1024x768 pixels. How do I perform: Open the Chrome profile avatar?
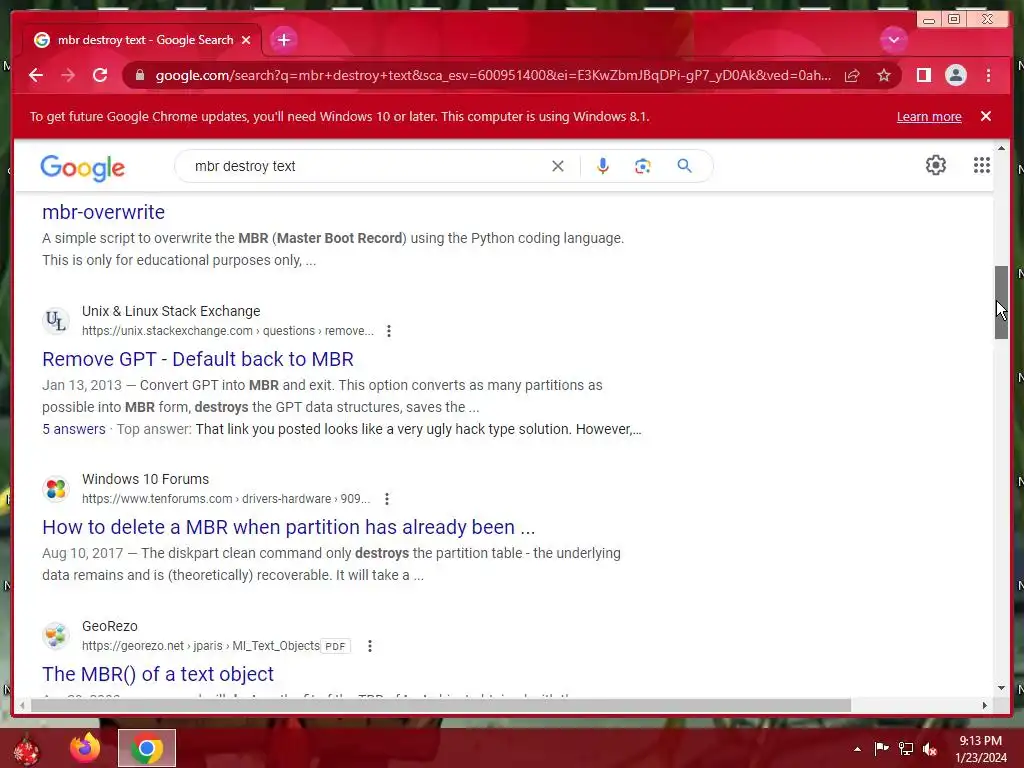point(955,76)
